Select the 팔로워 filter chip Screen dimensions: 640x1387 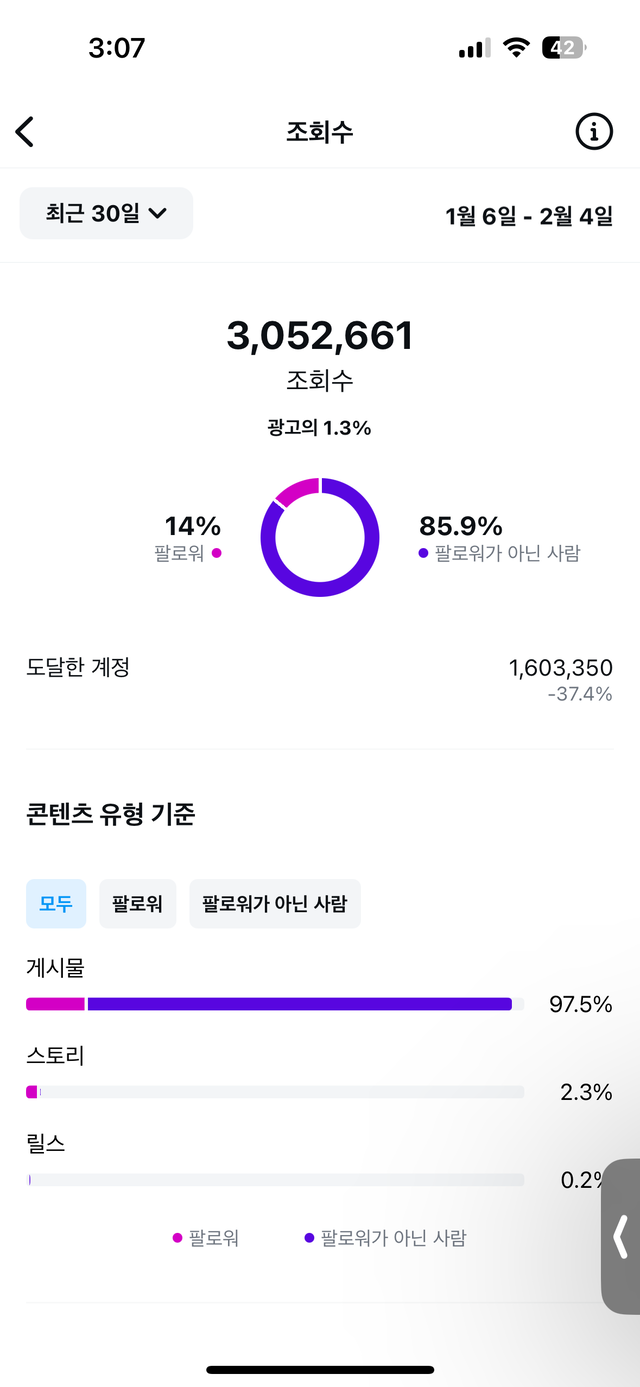[x=138, y=904]
